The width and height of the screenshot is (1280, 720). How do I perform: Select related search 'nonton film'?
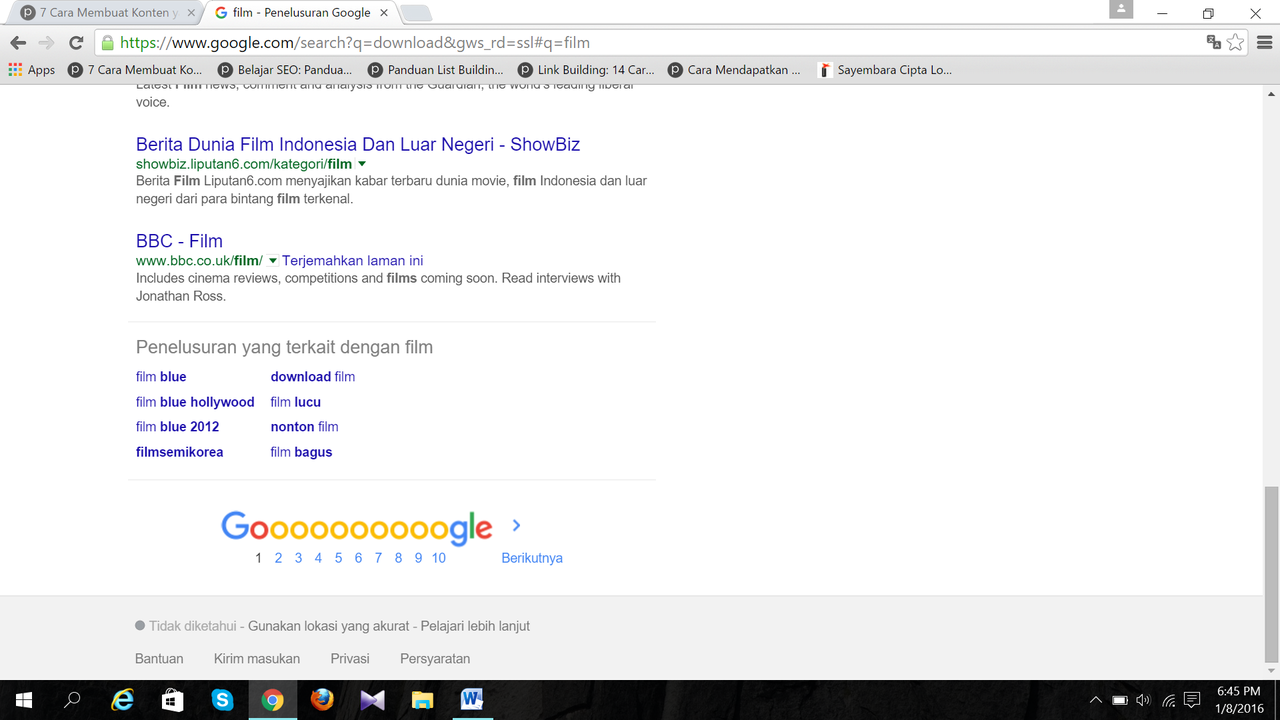[x=304, y=427]
